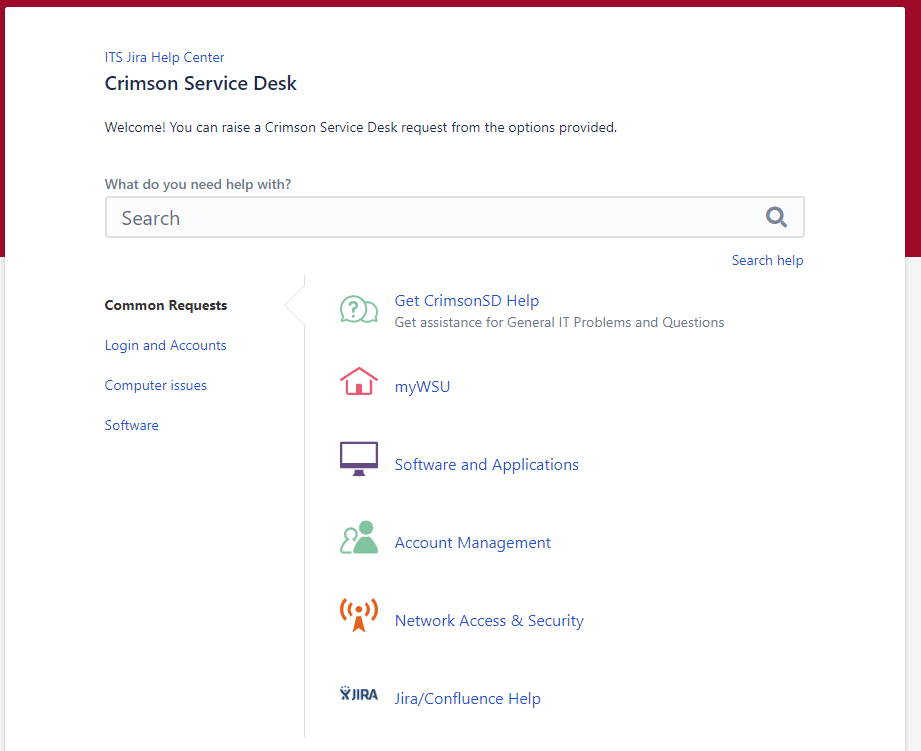Screen dimensions: 921x751
Task: Click the question-mark speech bubble icon
Action: point(359,309)
